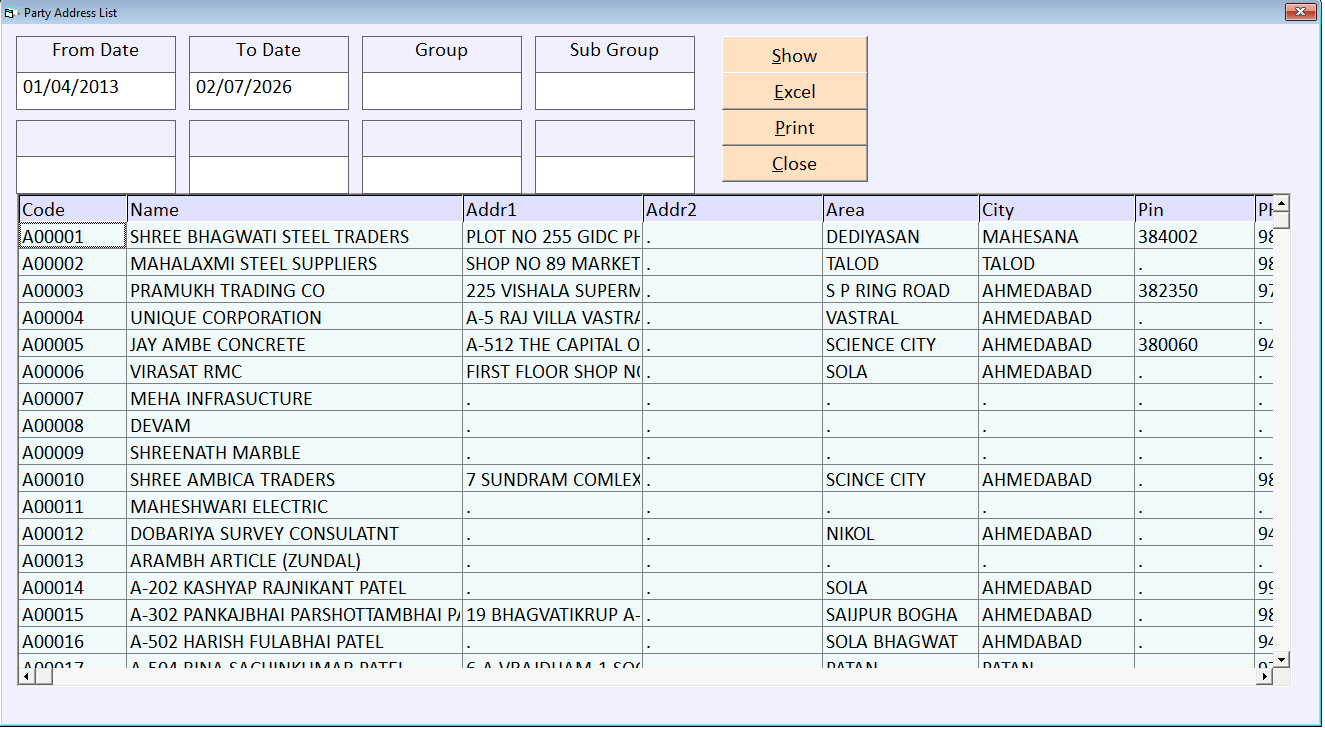Image resolution: width=1325 pixels, height=730 pixels.
Task: Select the PRAMUKH TRADING CO cell
Action: tap(295, 291)
